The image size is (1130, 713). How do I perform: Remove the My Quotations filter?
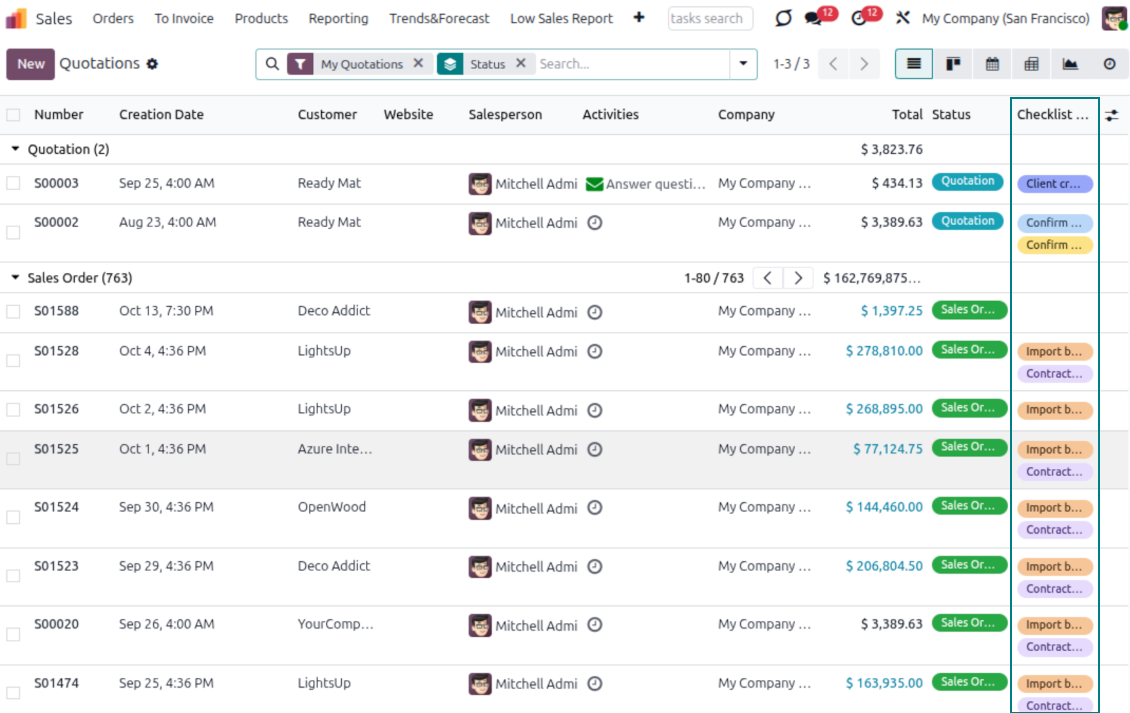[x=418, y=63]
